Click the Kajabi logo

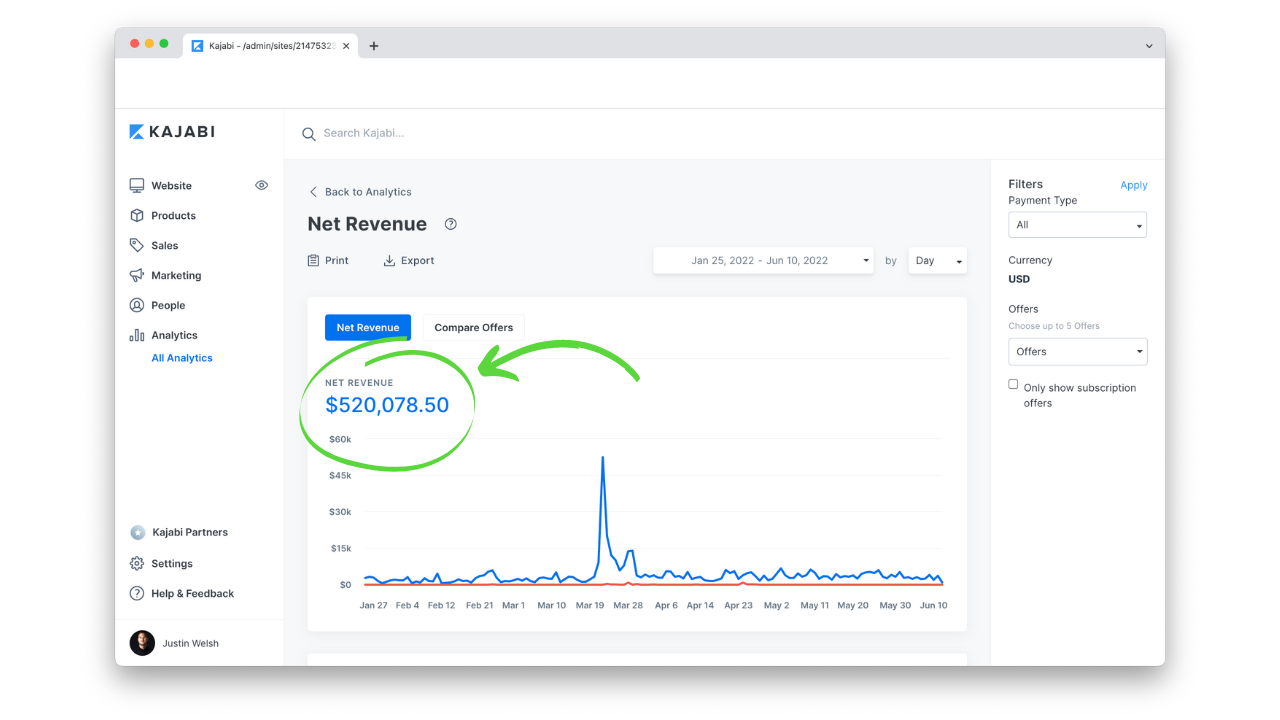click(x=172, y=132)
